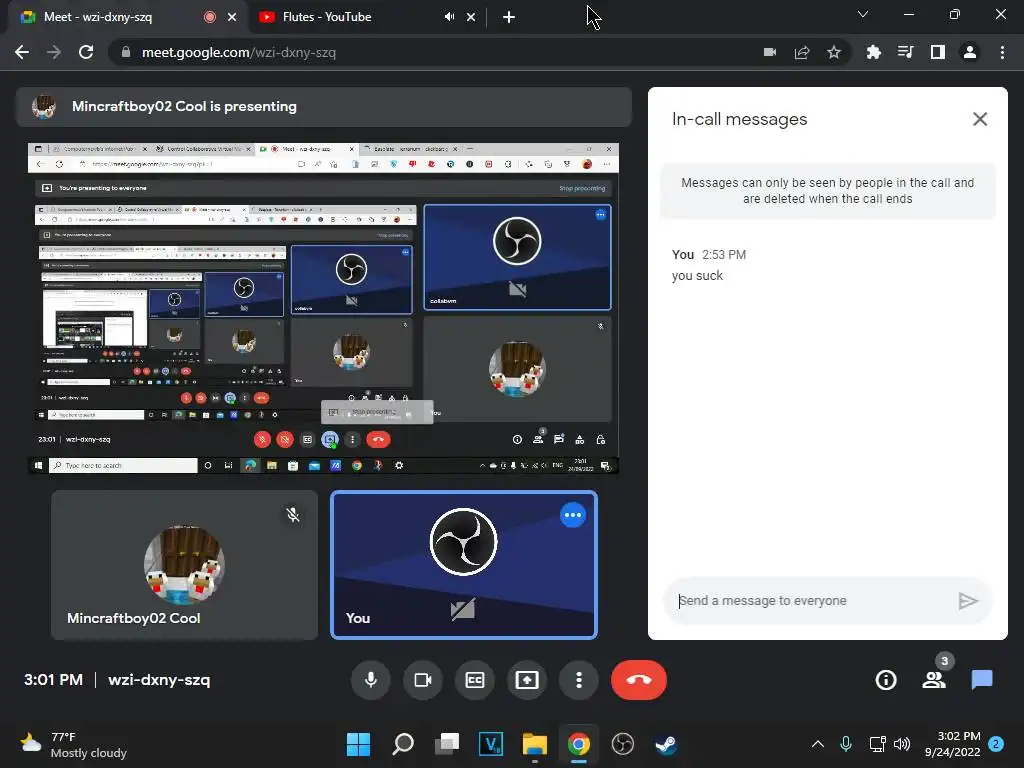The width and height of the screenshot is (1024, 768).
Task: Click the site lock icon in address bar
Action: pyautogui.click(x=125, y=52)
